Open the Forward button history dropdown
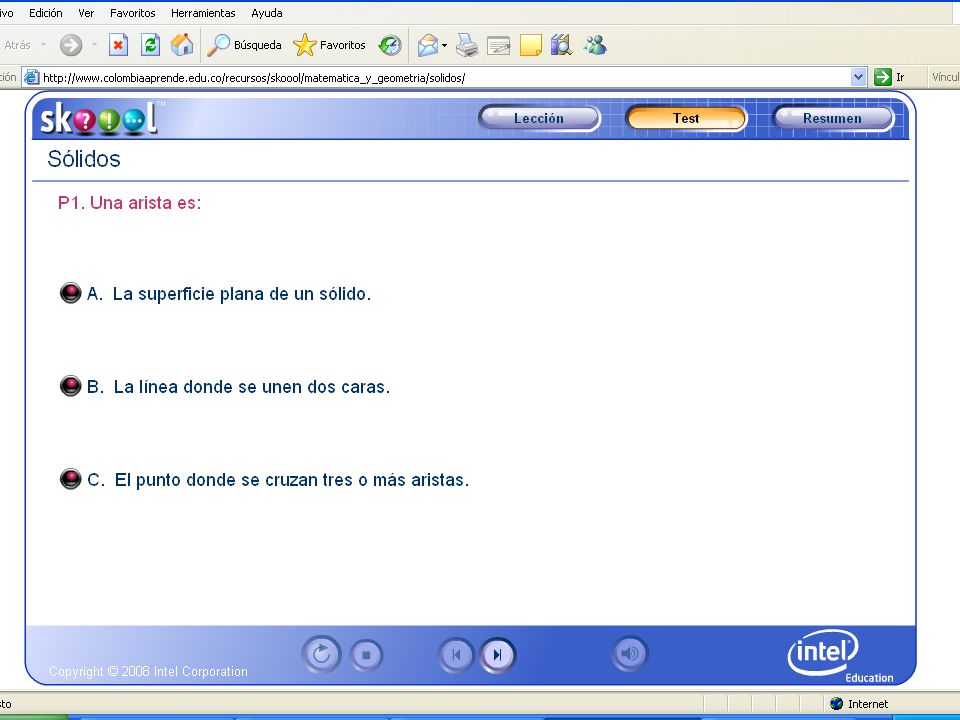960x720 pixels. (x=94, y=45)
